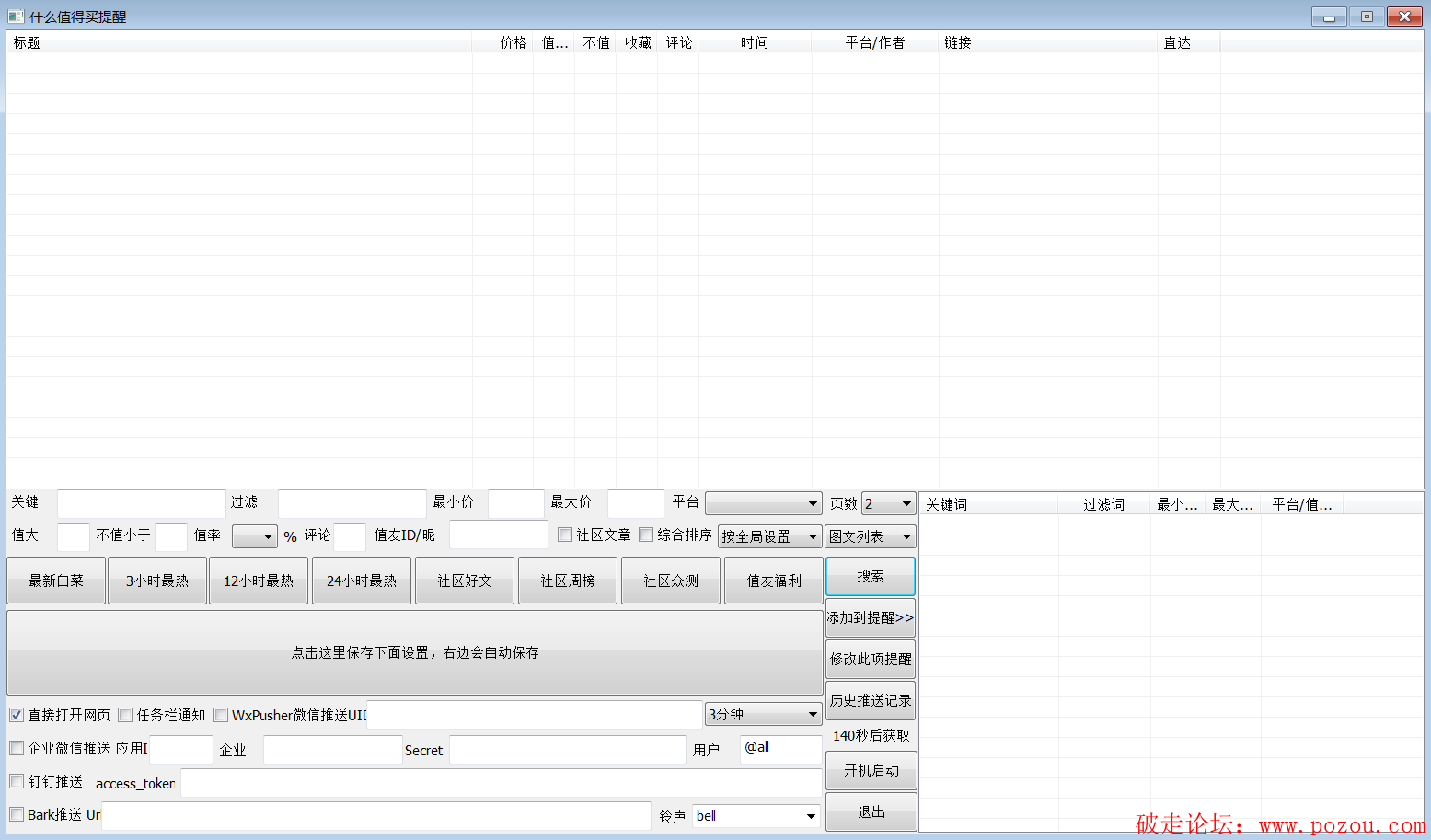1431x840 pixels.
Task: Click the 开机启动 button
Action: pos(871,770)
